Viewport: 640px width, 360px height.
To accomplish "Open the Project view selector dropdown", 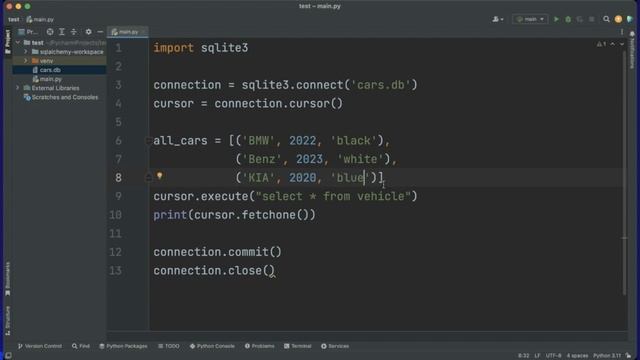I will click(x=28, y=31).
